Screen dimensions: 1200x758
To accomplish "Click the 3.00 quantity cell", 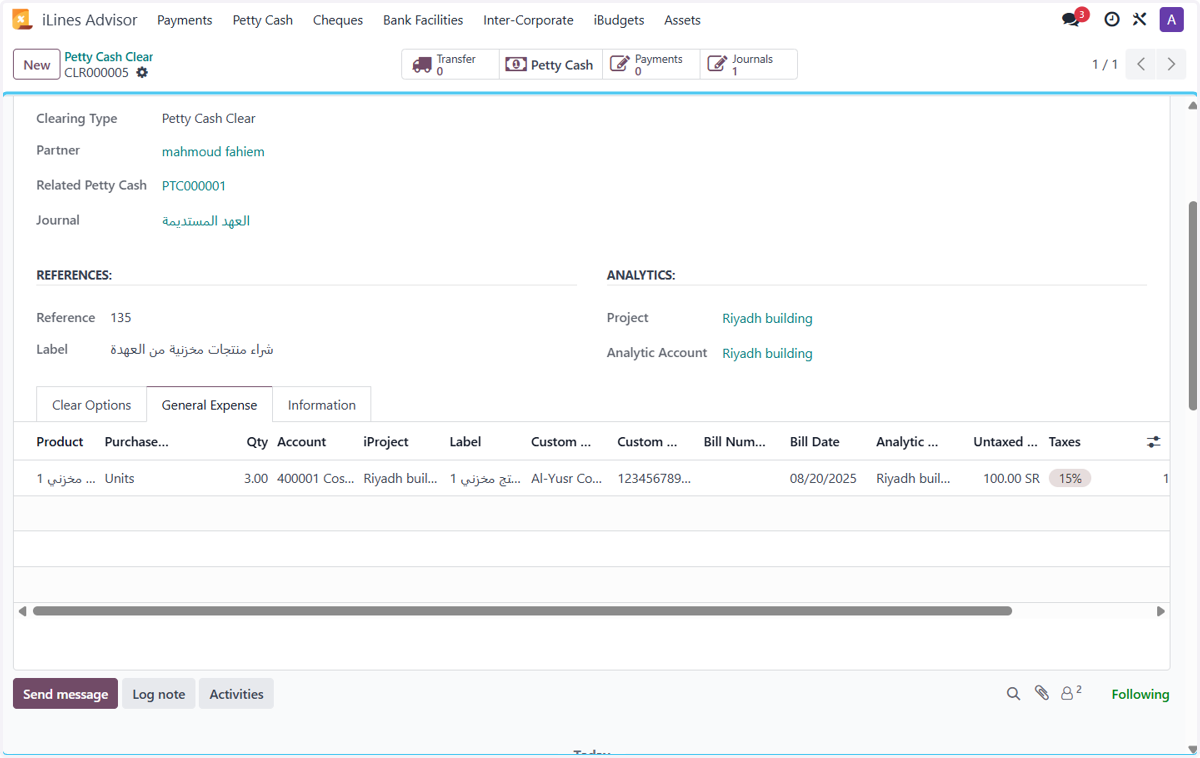I will click(x=256, y=479).
